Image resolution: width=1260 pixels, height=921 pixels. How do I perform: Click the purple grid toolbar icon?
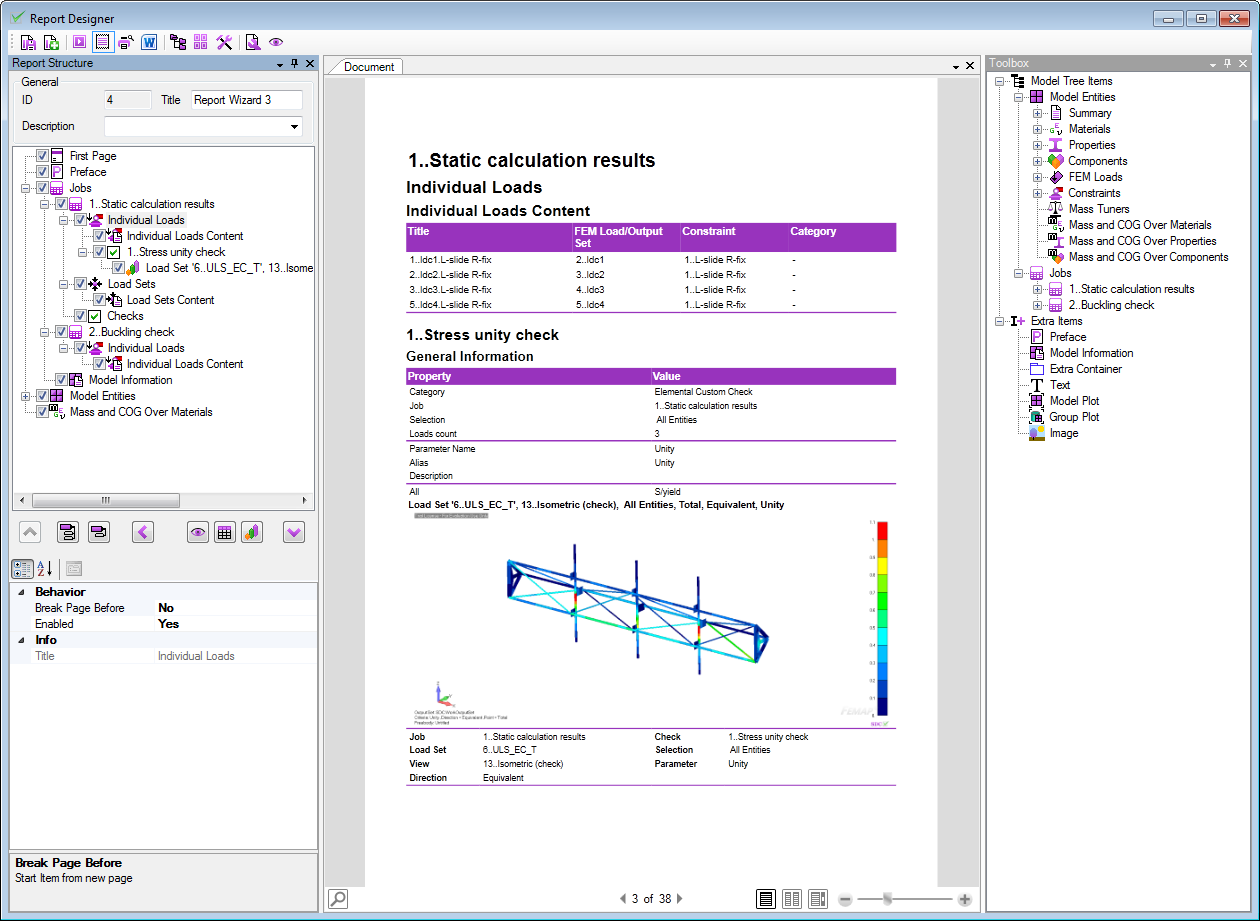[x=201, y=42]
